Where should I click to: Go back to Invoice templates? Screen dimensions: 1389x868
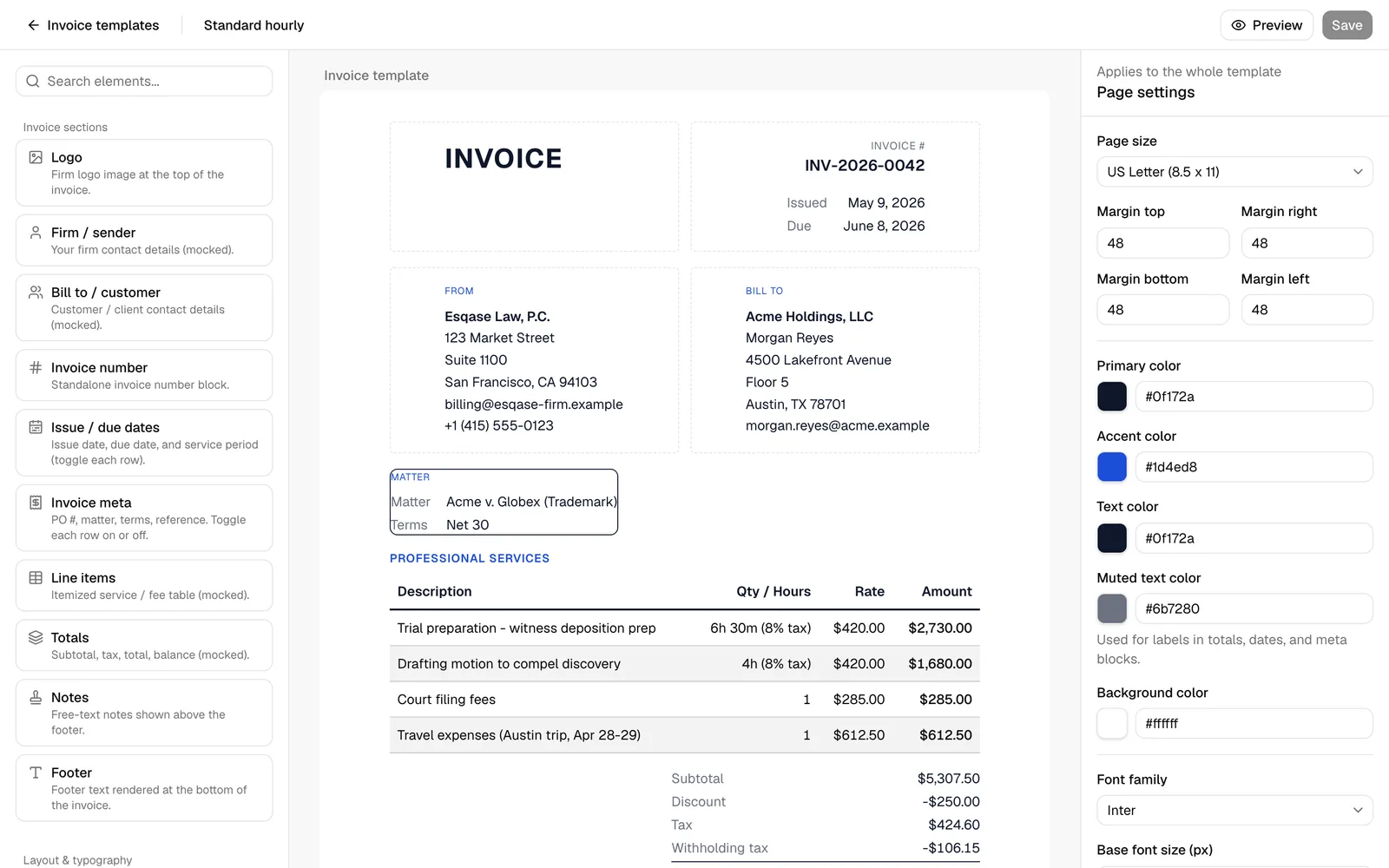pos(93,25)
